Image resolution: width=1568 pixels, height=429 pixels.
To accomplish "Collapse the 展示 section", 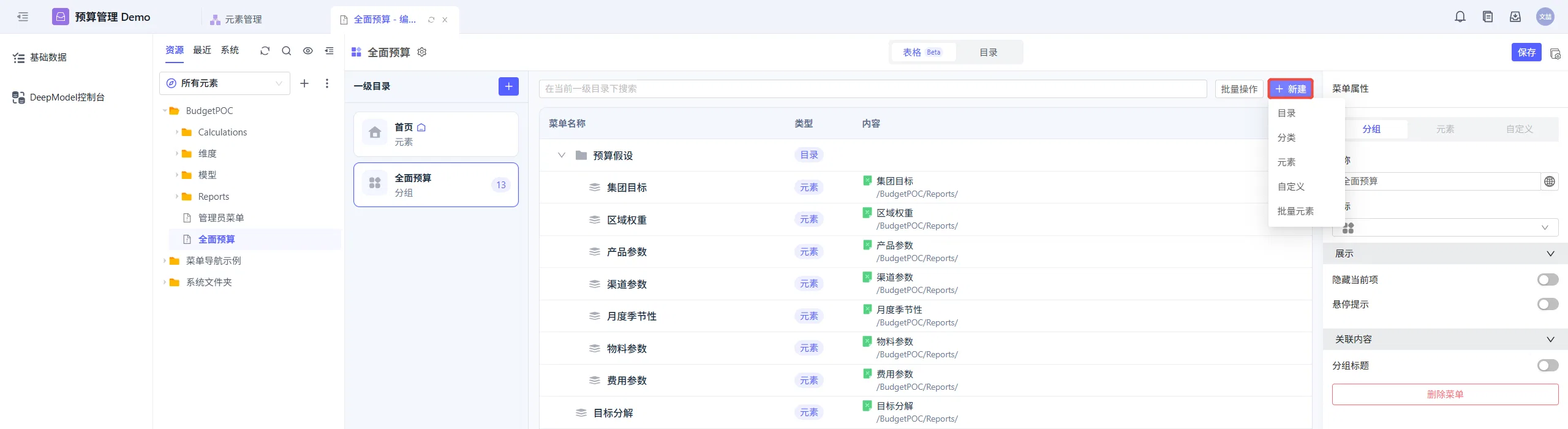I will [x=1550, y=254].
